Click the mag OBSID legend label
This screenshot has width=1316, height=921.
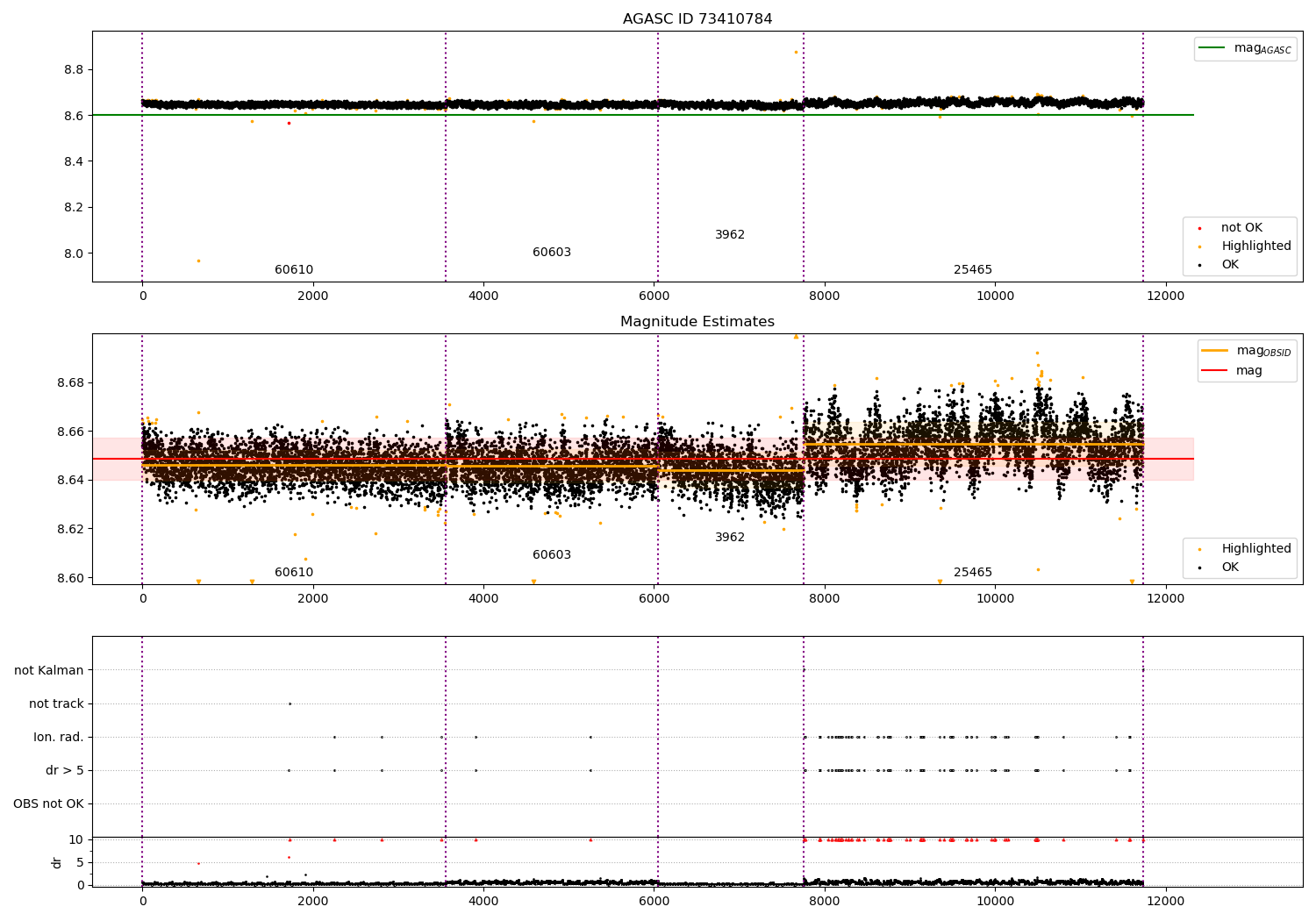[1264, 351]
